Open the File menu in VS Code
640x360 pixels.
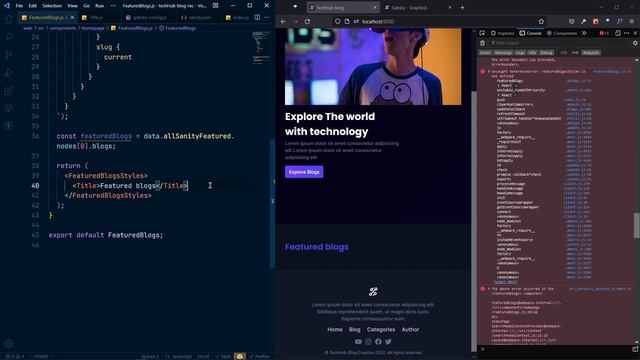tap(19, 6)
